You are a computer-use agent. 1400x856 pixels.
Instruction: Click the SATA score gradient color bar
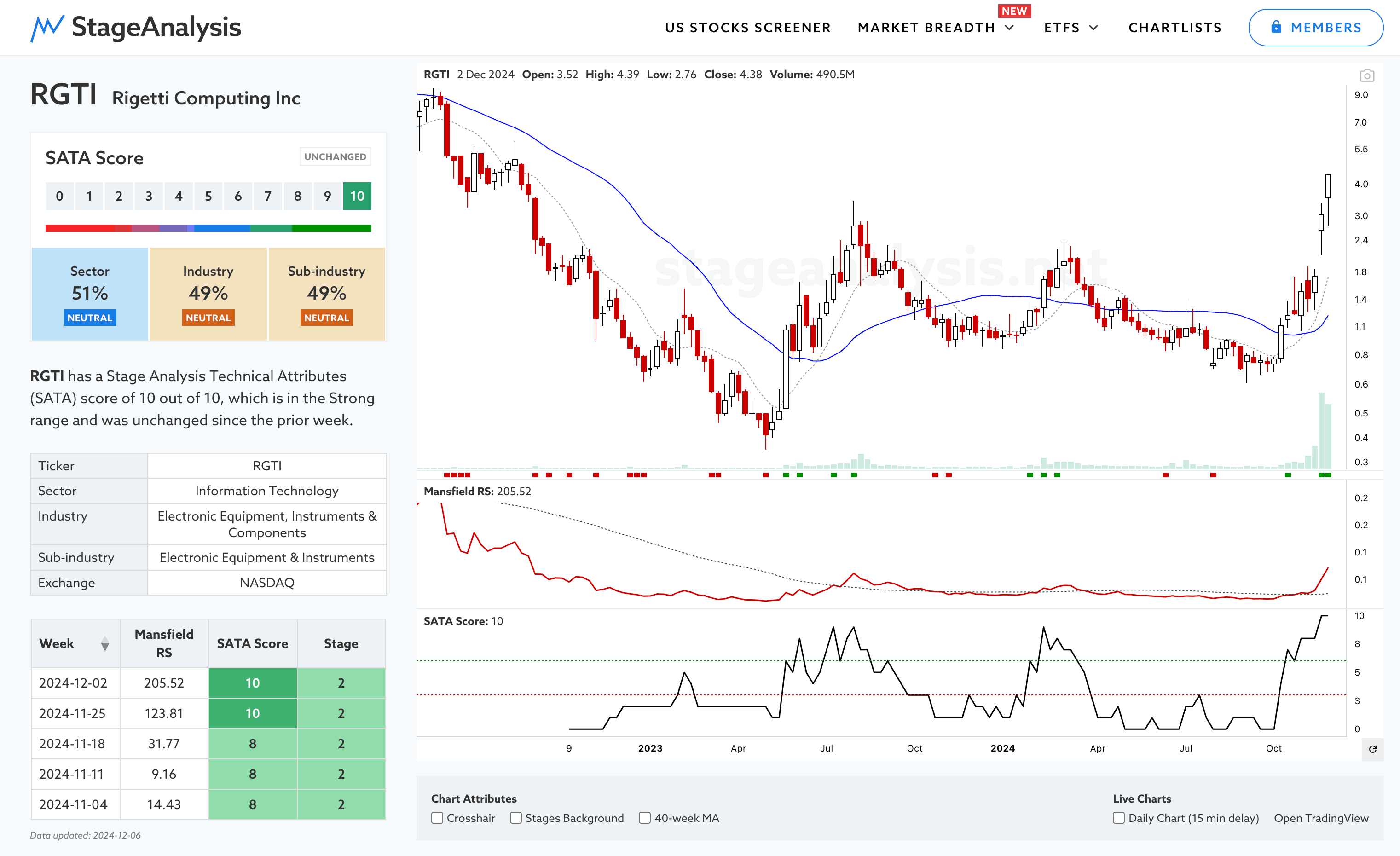click(x=208, y=228)
